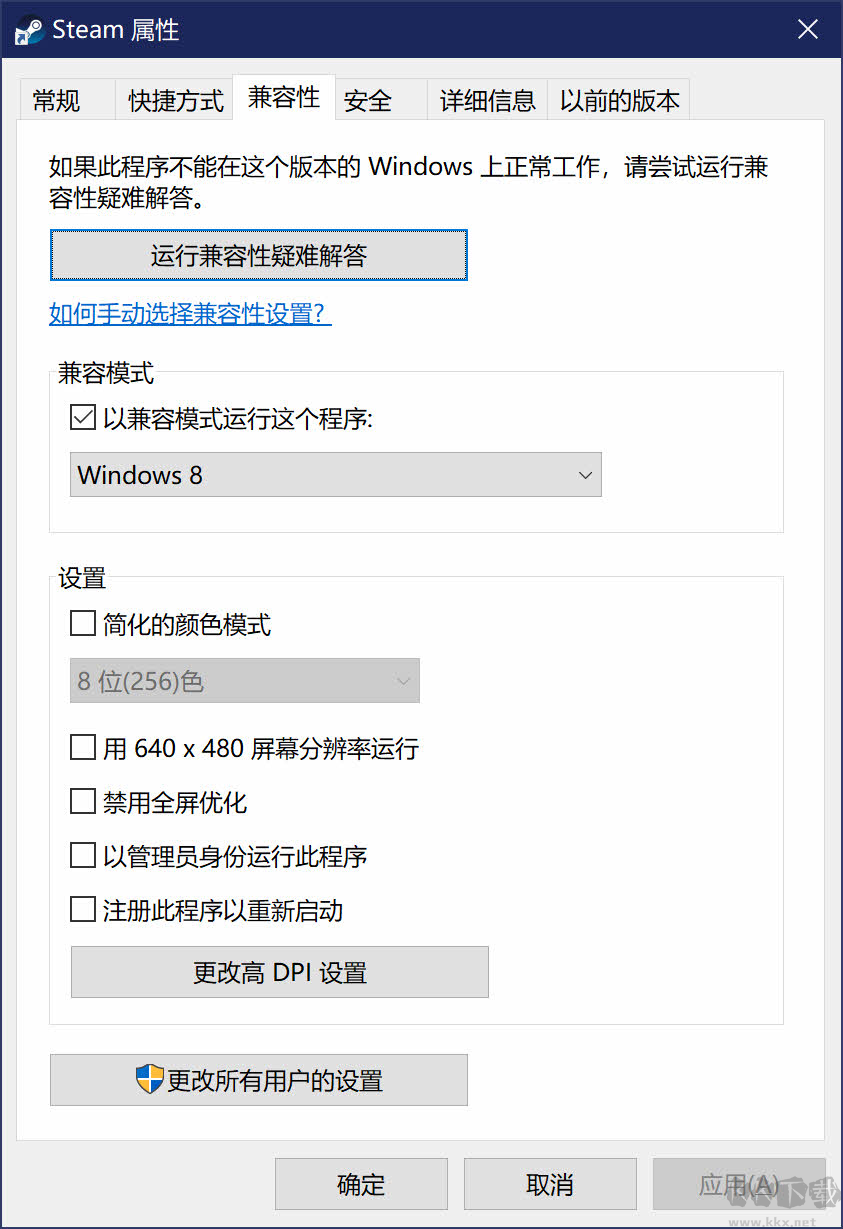
Task: Check 以管理员身份运行此程序
Action: pos(82,856)
